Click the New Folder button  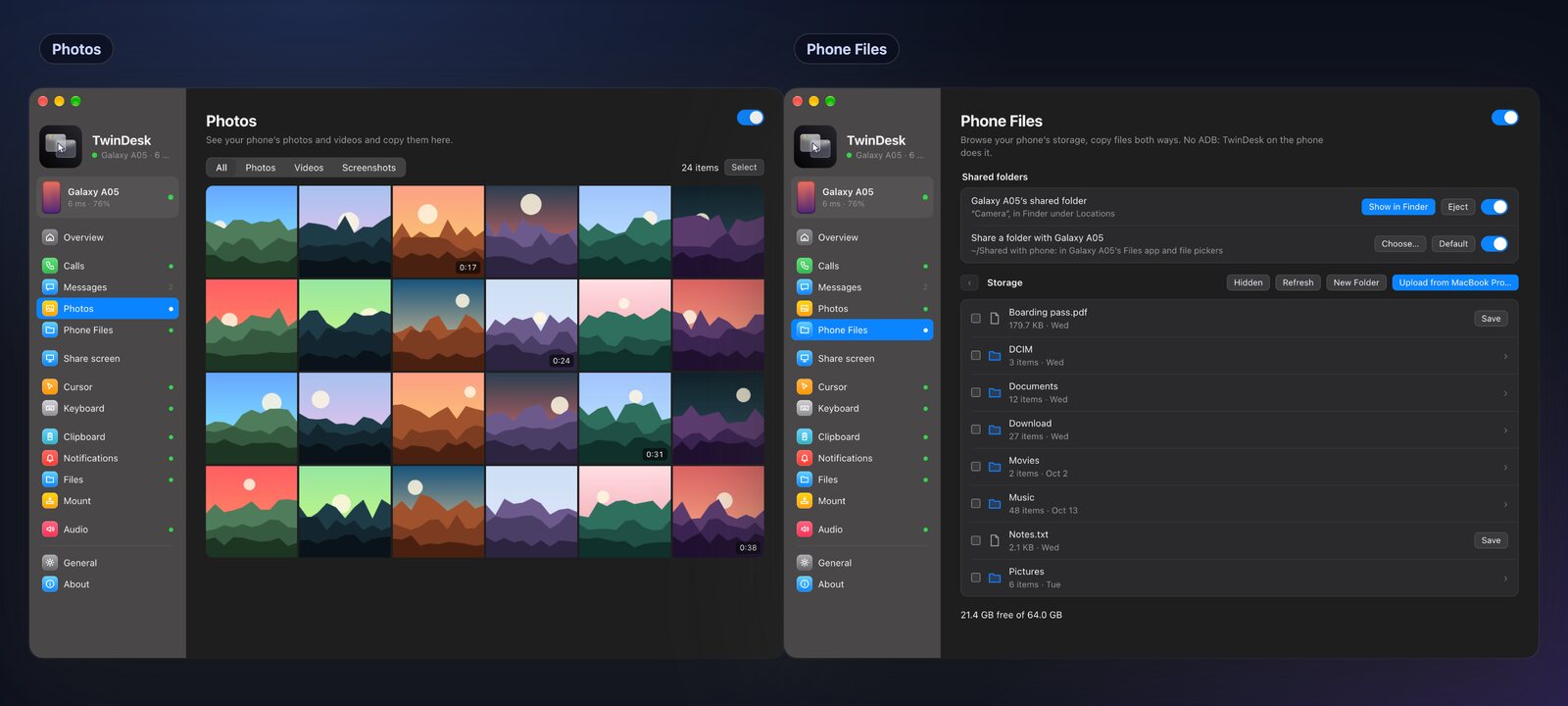point(1356,282)
